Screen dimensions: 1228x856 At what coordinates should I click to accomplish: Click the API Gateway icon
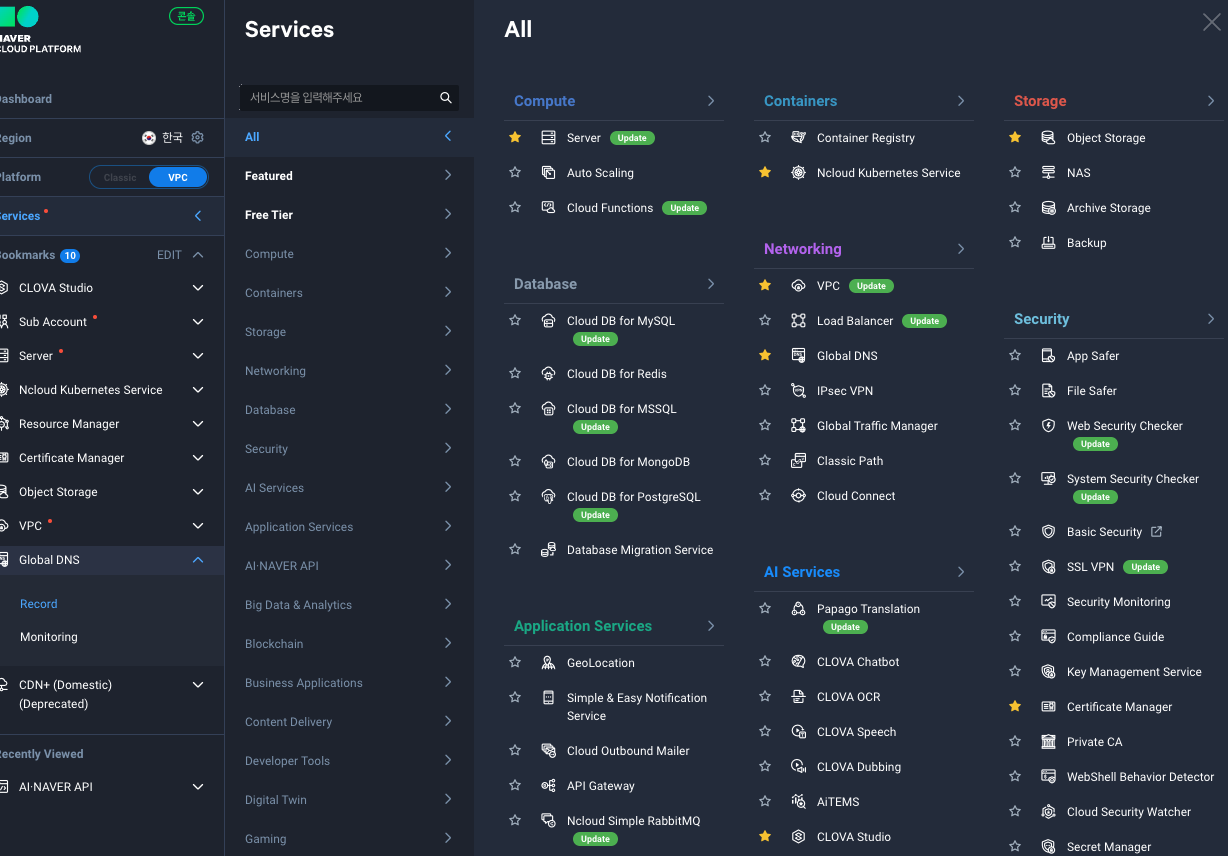[x=548, y=786]
